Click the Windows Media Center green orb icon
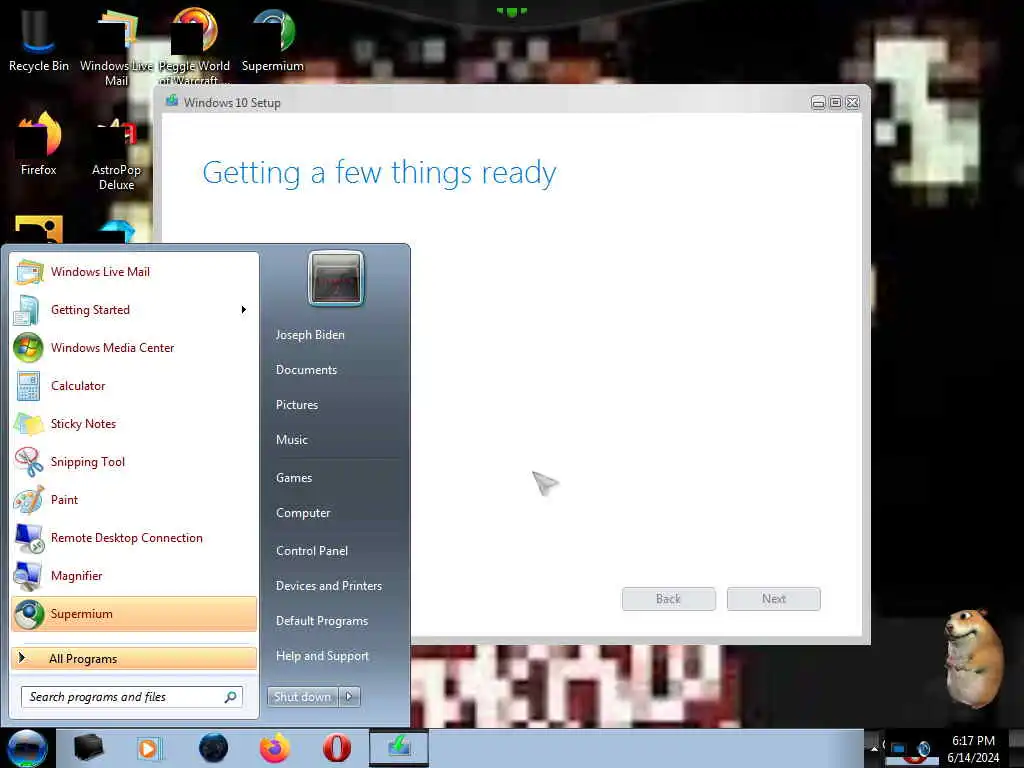1024x768 pixels. pyautogui.click(x=28, y=347)
